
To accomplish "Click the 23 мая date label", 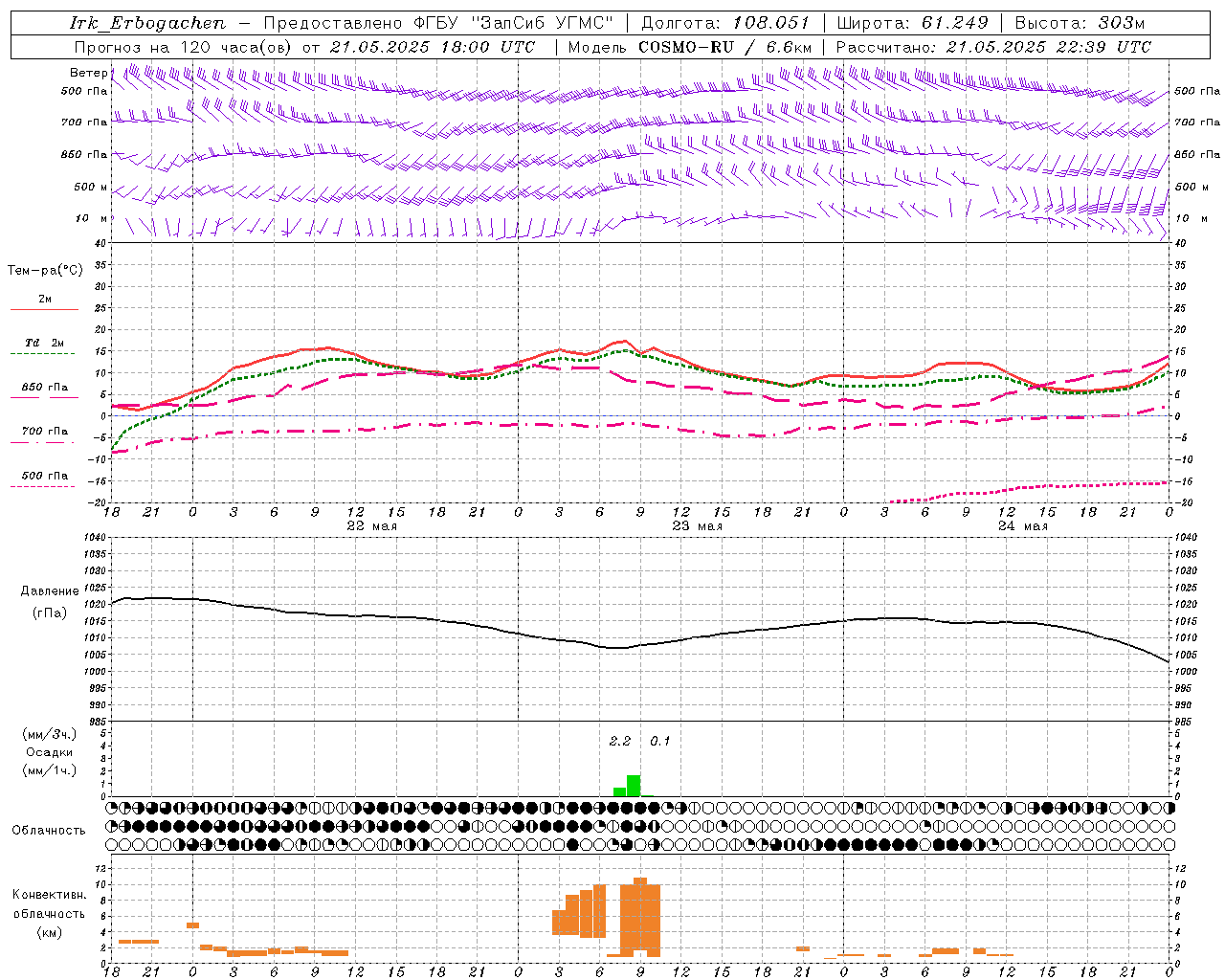I will 697,526.
